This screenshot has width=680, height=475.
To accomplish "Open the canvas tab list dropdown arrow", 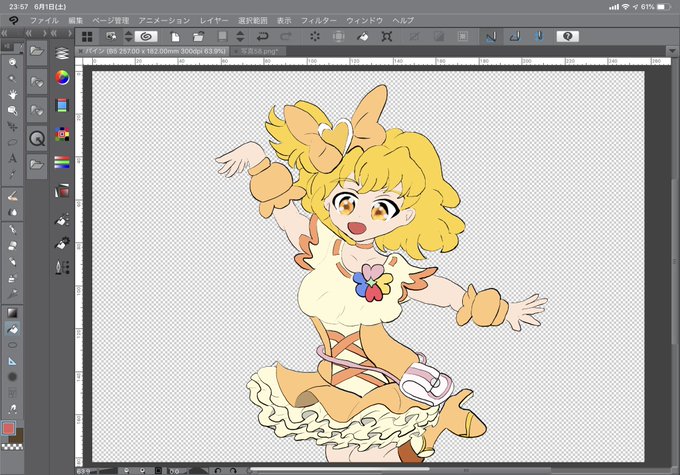I will click(x=672, y=51).
